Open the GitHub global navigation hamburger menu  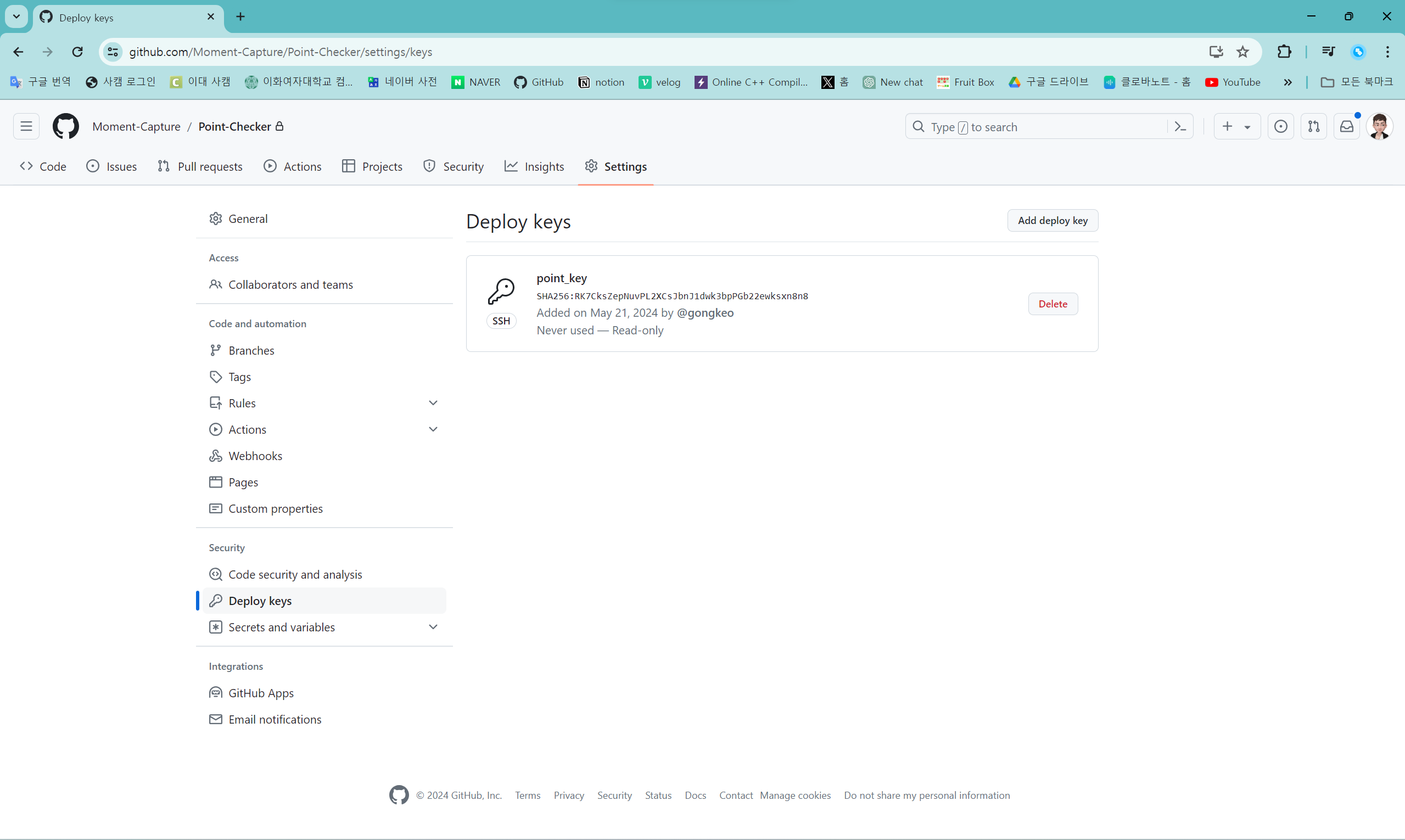[26, 126]
